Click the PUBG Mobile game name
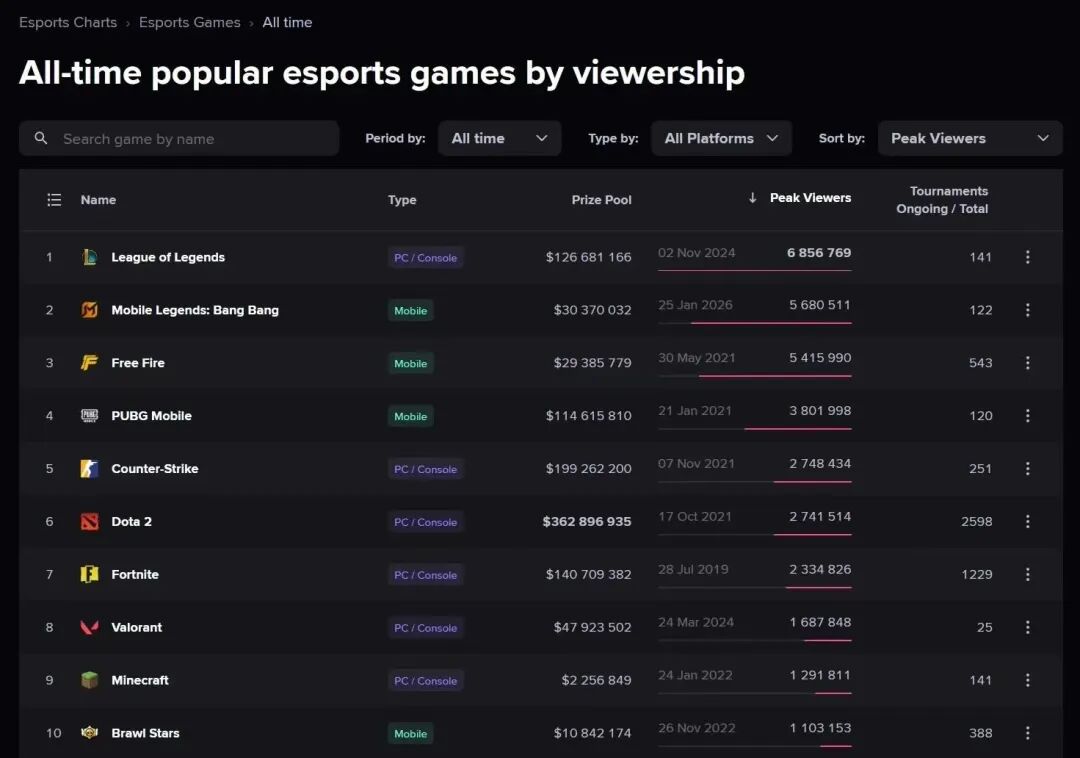 [x=152, y=416]
